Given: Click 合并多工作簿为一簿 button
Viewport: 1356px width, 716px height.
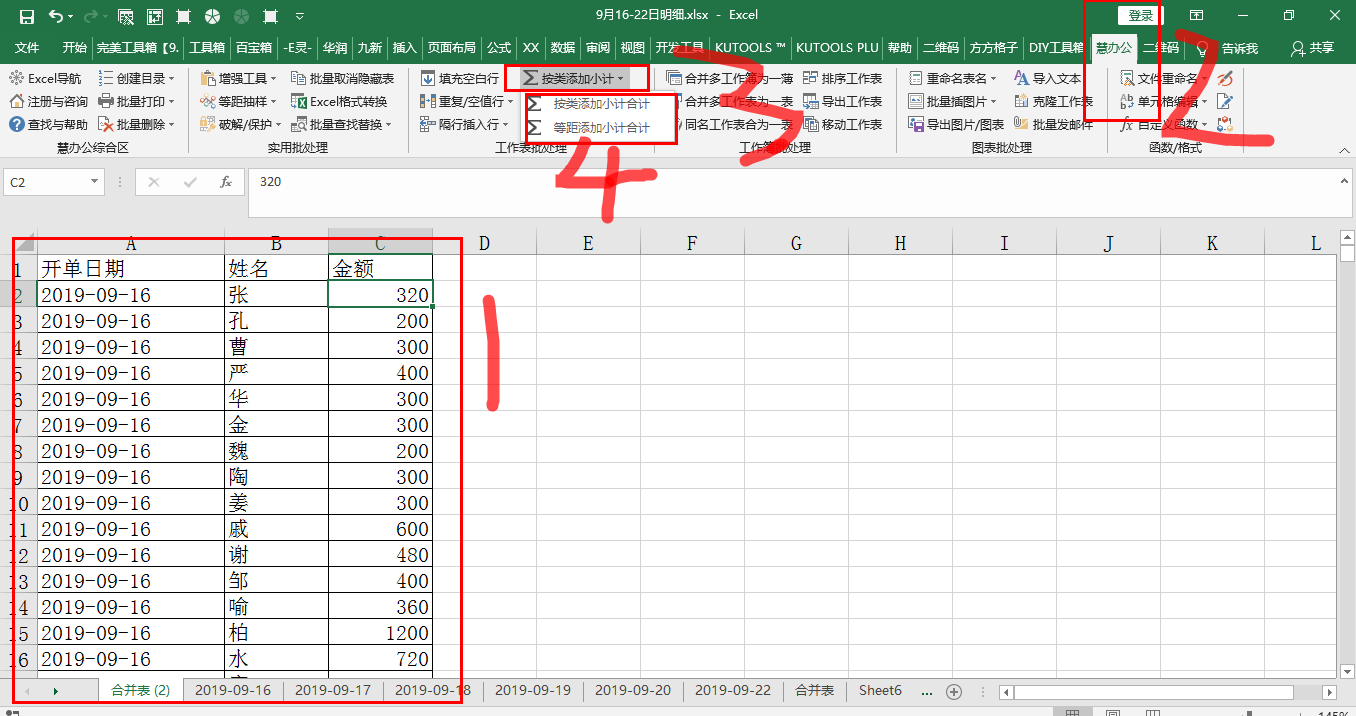Looking at the screenshot, I should tap(730, 78).
